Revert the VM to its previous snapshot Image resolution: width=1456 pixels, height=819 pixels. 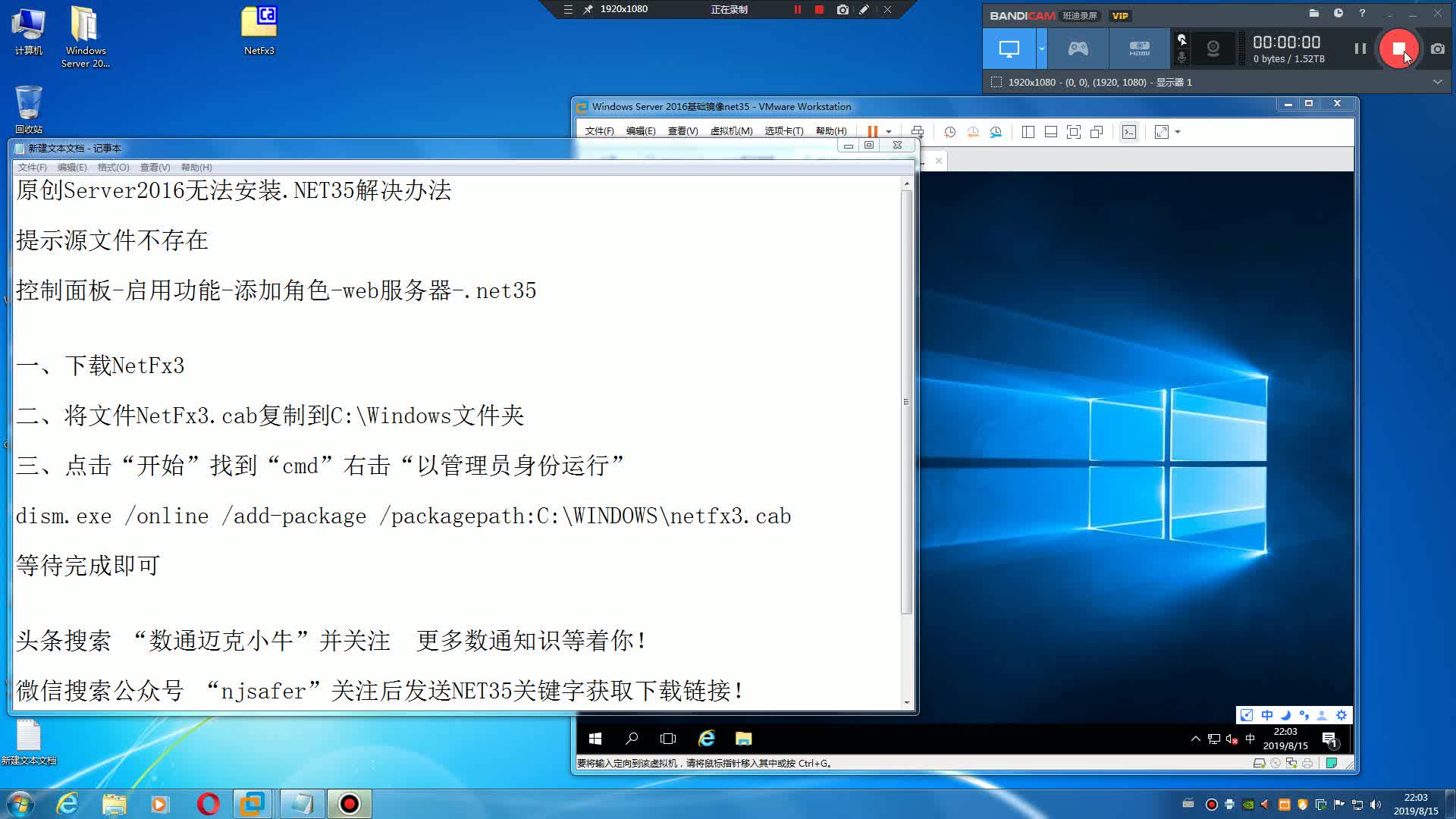tap(973, 132)
